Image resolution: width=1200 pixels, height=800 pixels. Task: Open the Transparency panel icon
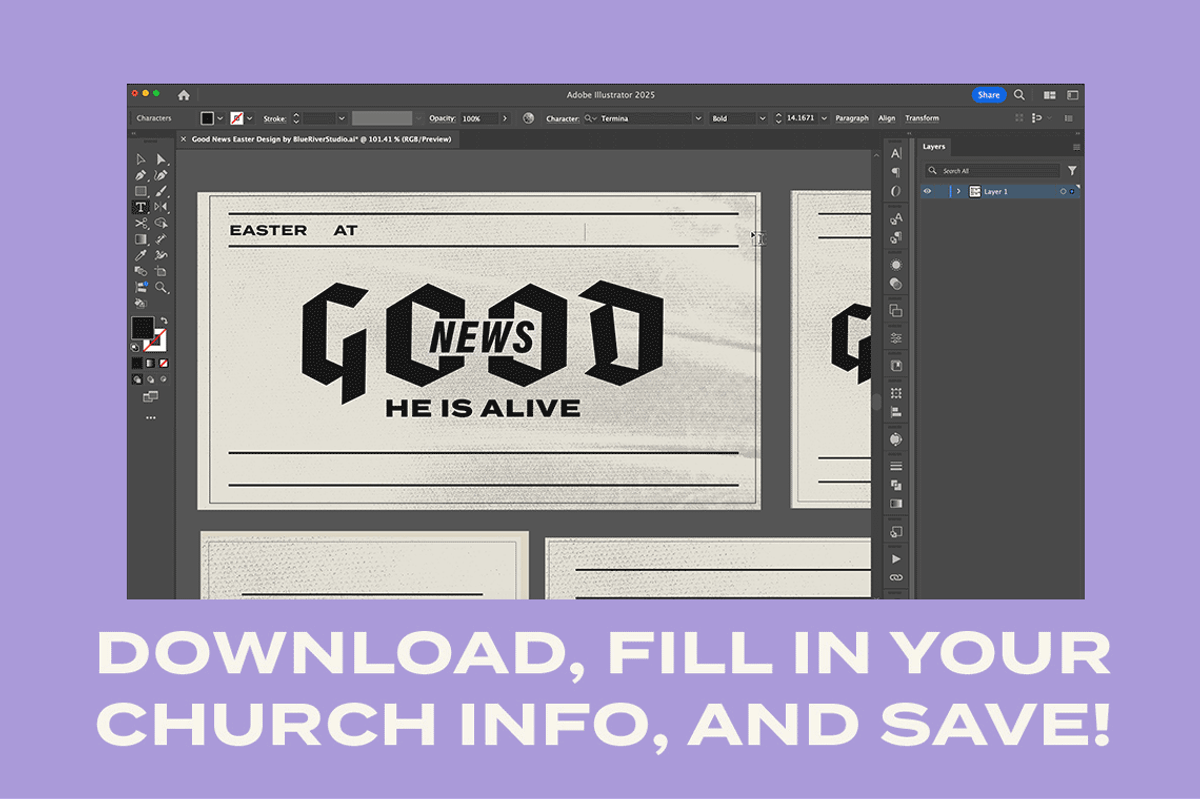coord(895,283)
